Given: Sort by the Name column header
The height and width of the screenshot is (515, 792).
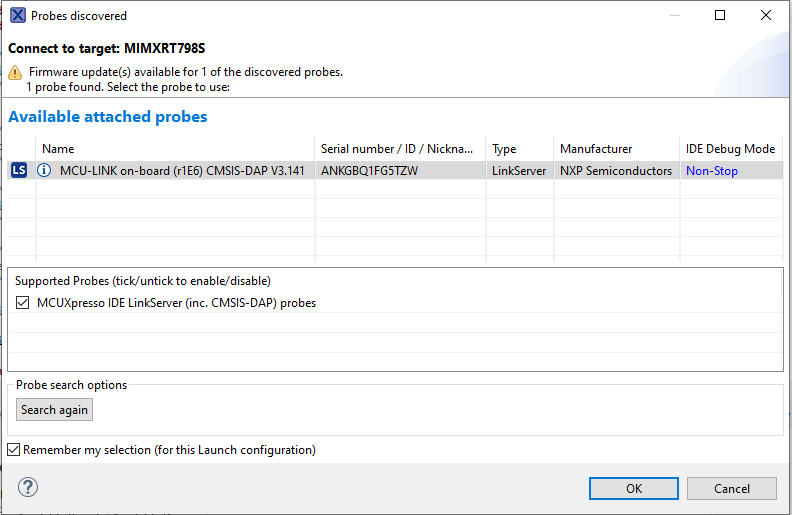Looking at the screenshot, I should click(58, 149).
